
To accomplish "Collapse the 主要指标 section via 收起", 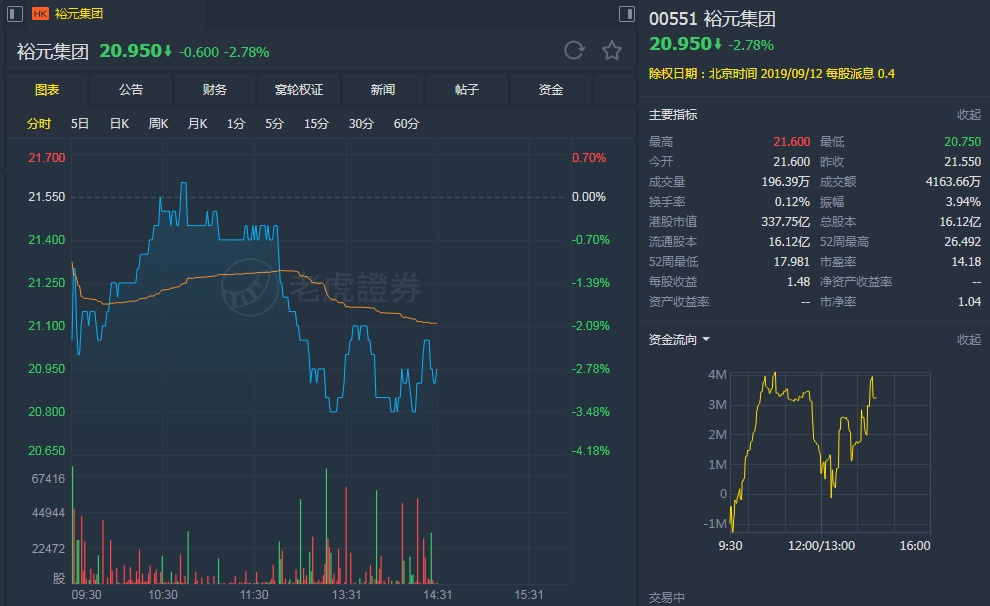I will tap(968, 115).
